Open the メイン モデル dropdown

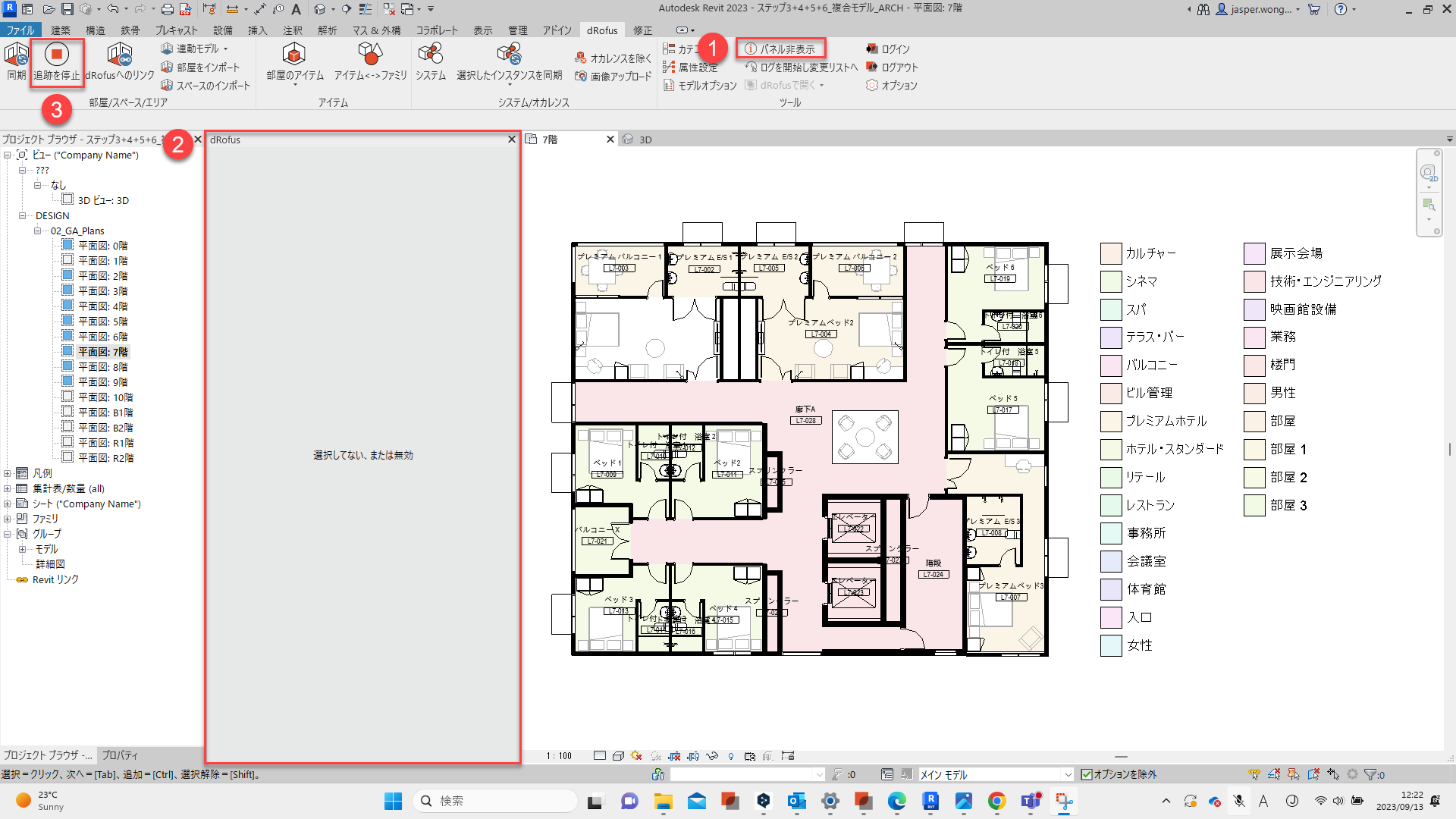pyautogui.click(x=1068, y=774)
